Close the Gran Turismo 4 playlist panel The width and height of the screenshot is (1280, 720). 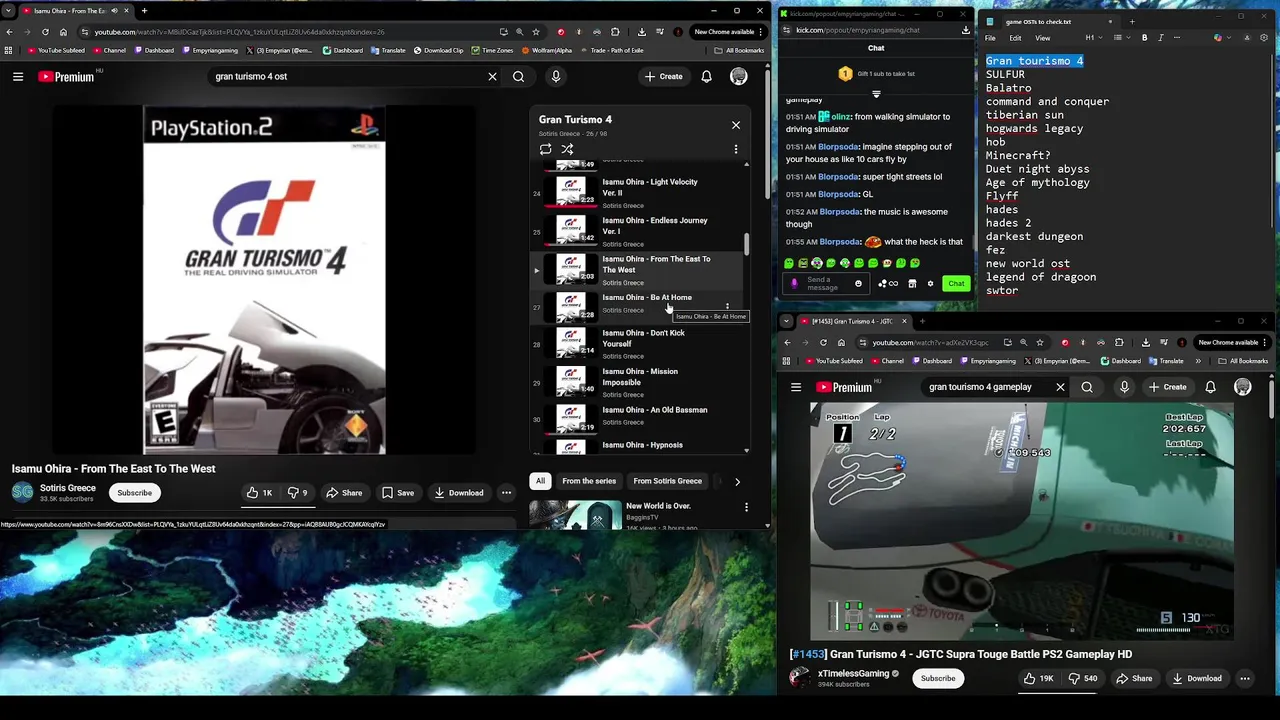(736, 125)
